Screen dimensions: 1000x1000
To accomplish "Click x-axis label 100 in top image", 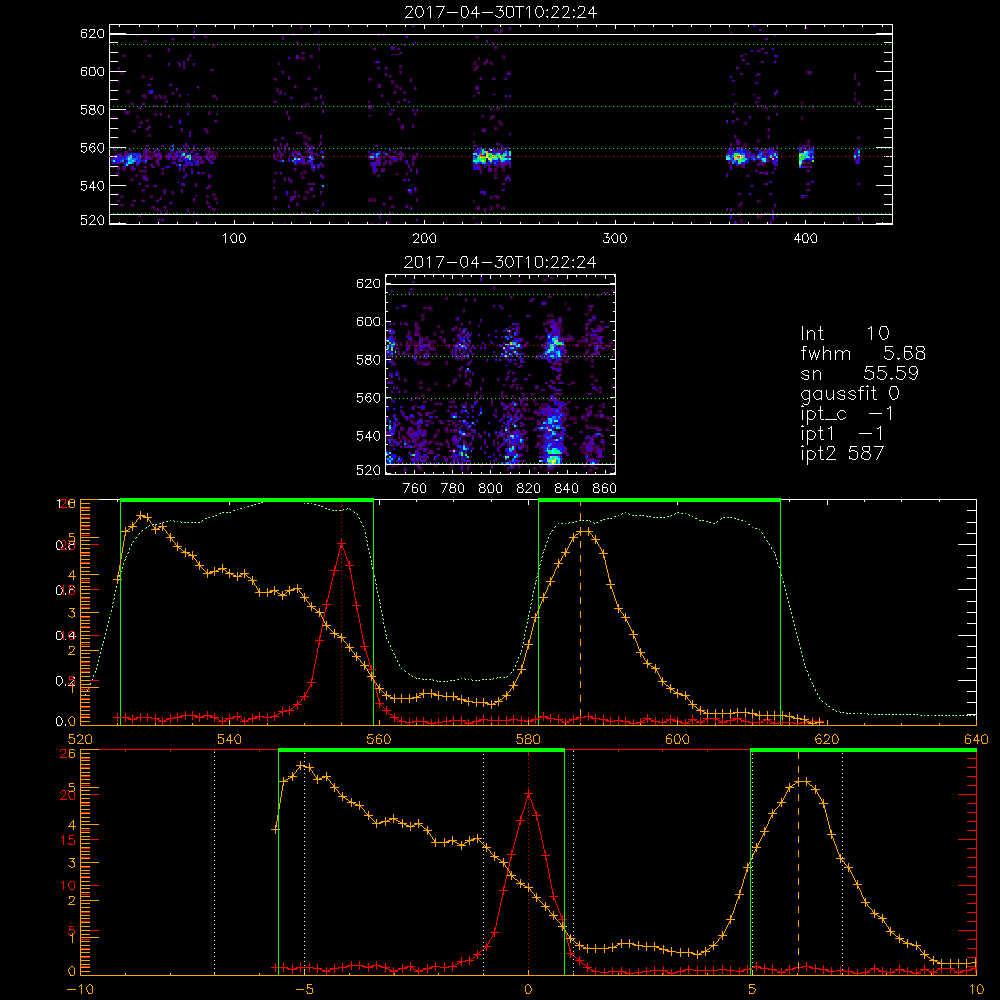I will pos(234,239).
